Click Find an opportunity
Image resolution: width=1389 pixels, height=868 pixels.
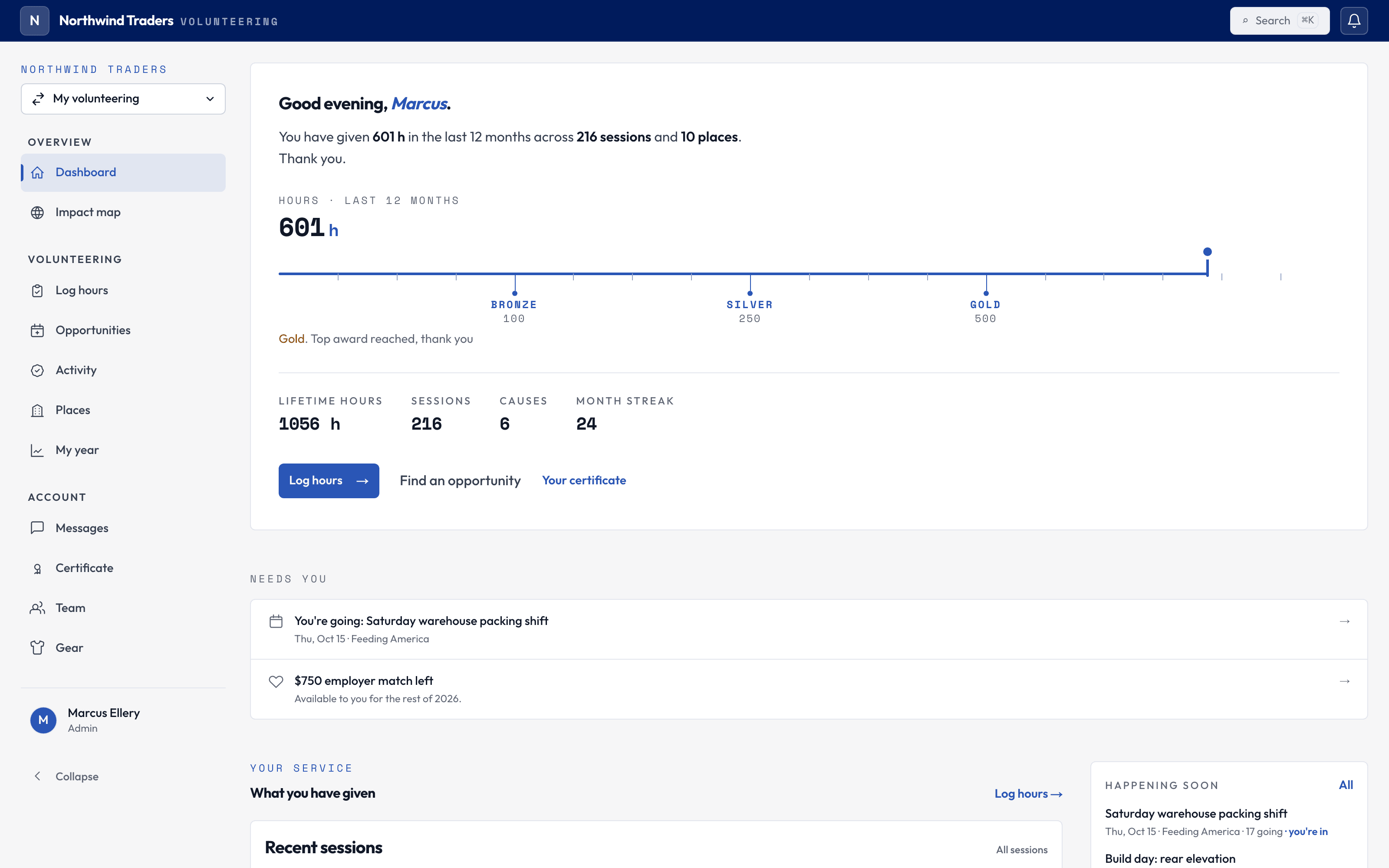pos(460,480)
